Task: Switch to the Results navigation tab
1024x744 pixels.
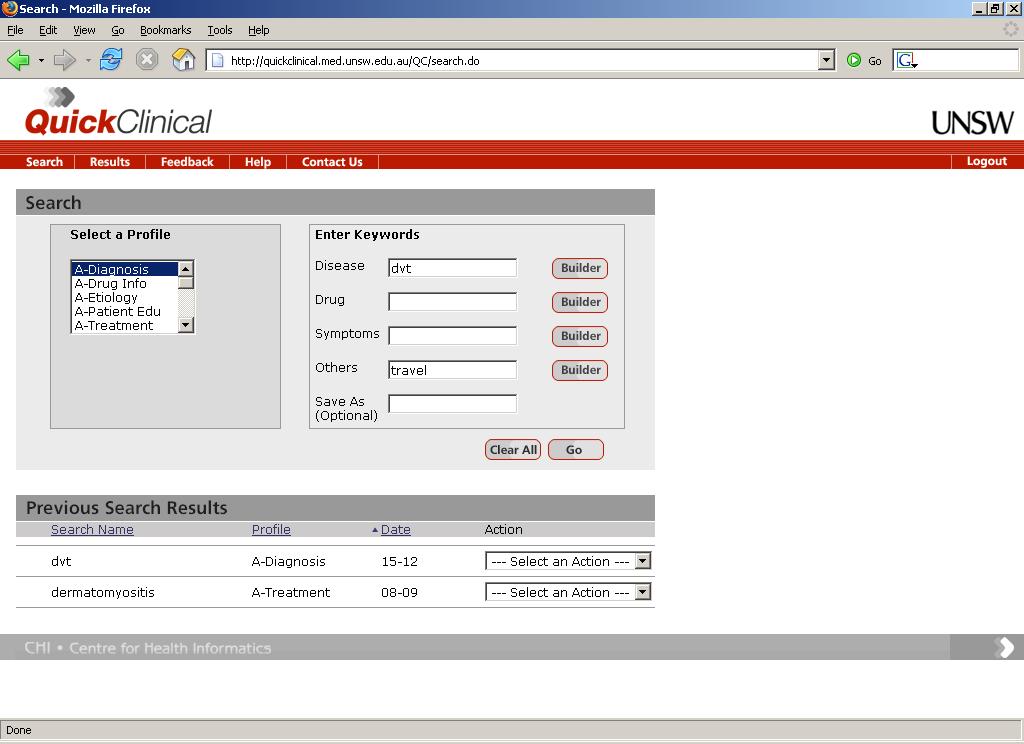Action: pos(109,162)
